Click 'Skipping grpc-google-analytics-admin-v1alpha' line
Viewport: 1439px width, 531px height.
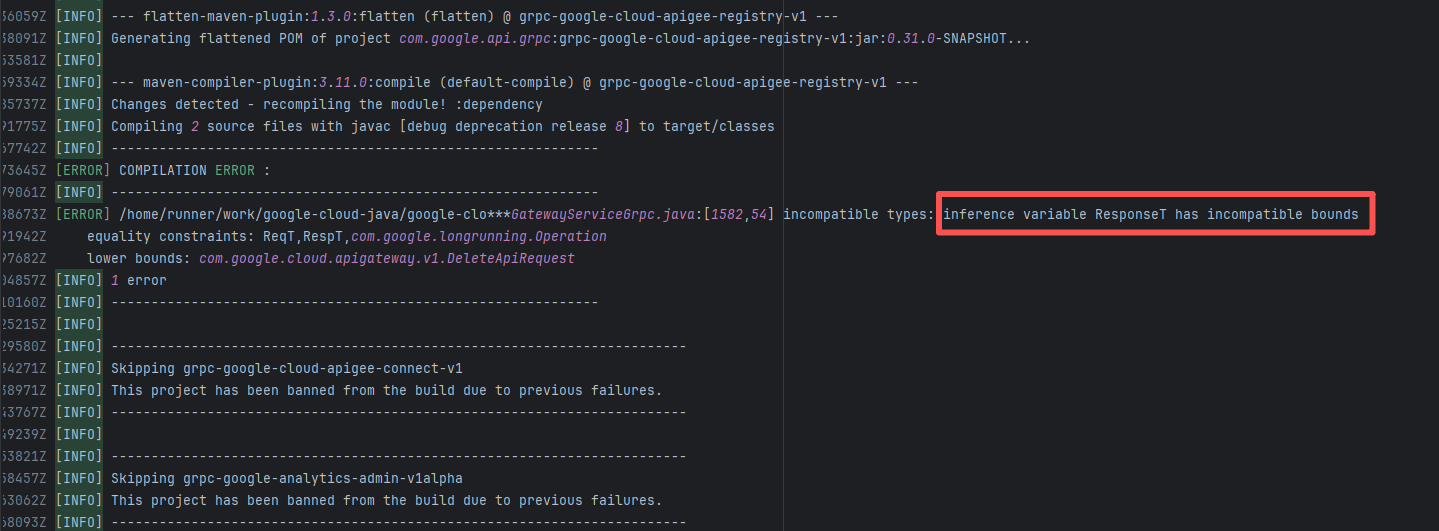coord(286,478)
